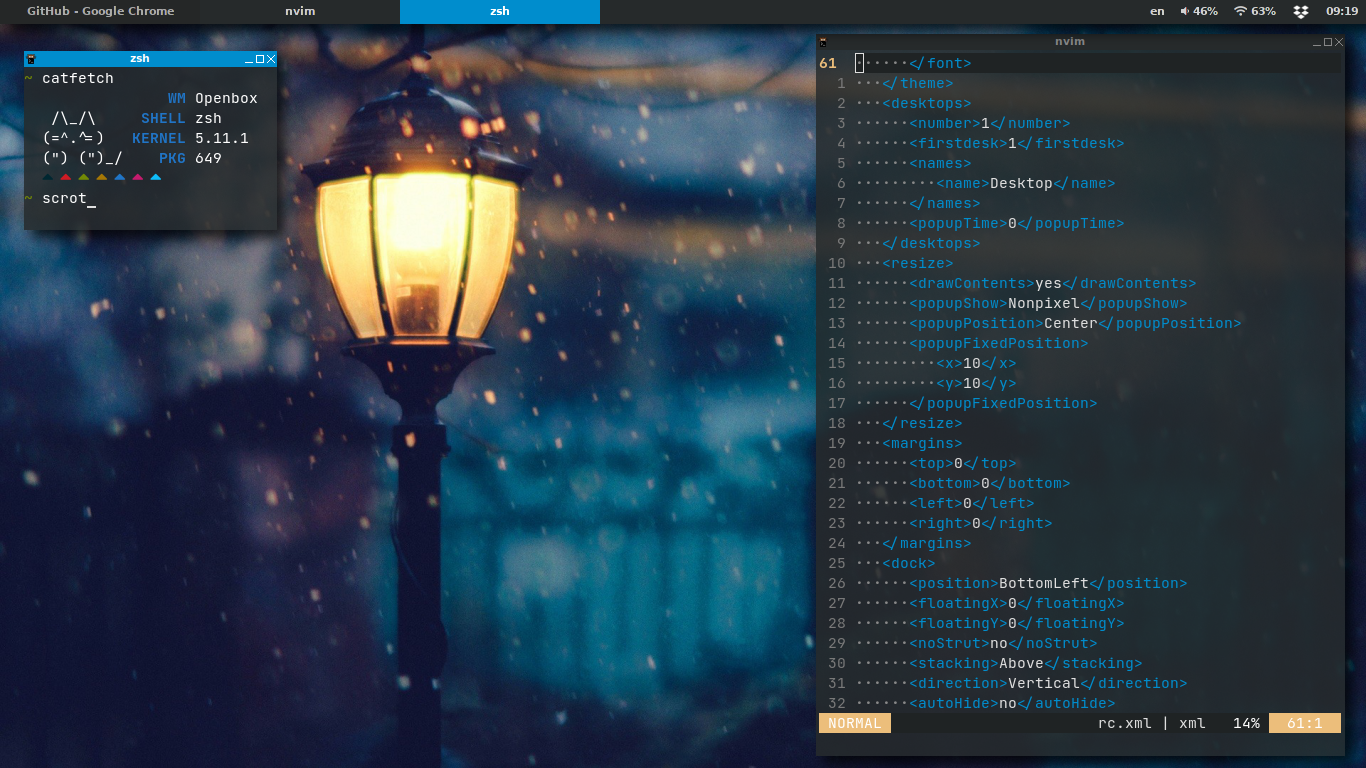Select the nvim taskbar entry
Image resolution: width=1366 pixels, height=768 pixels.
(x=300, y=11)
